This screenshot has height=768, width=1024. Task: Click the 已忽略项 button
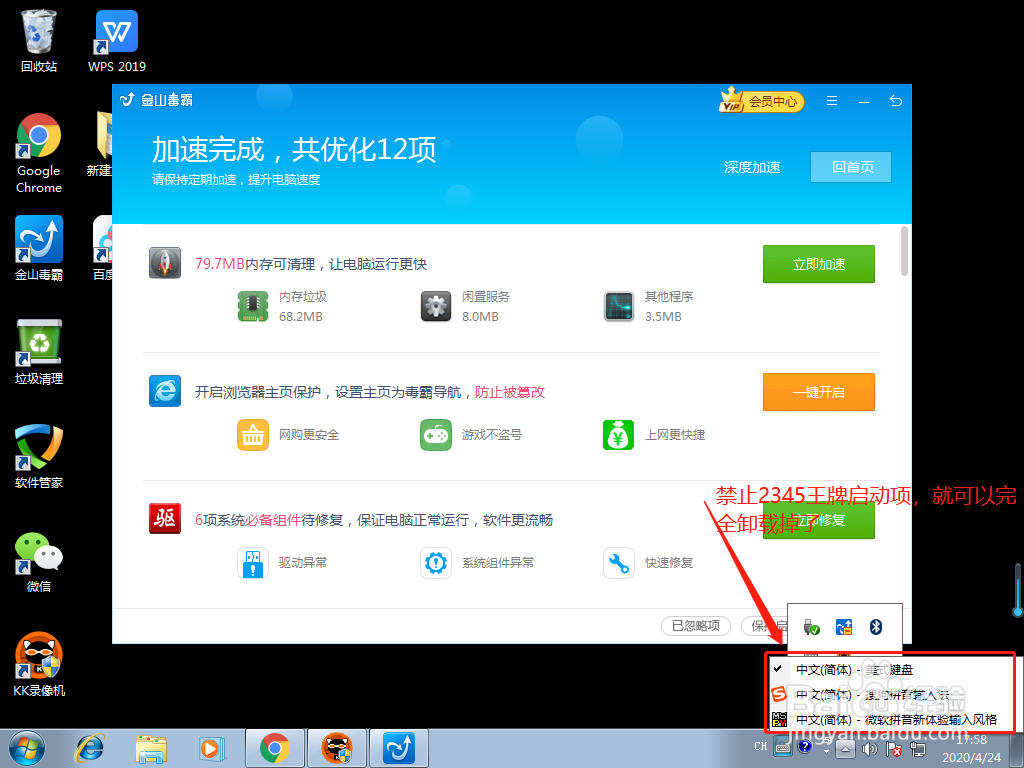pyautogui.click(x=696, y=626)
